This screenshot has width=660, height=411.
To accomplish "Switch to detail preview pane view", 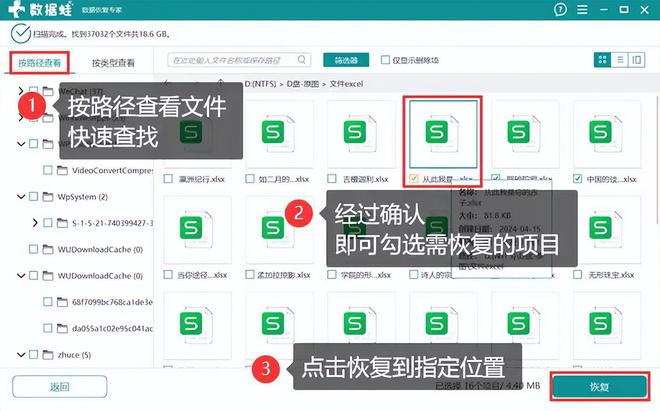I will pos(636,60).
